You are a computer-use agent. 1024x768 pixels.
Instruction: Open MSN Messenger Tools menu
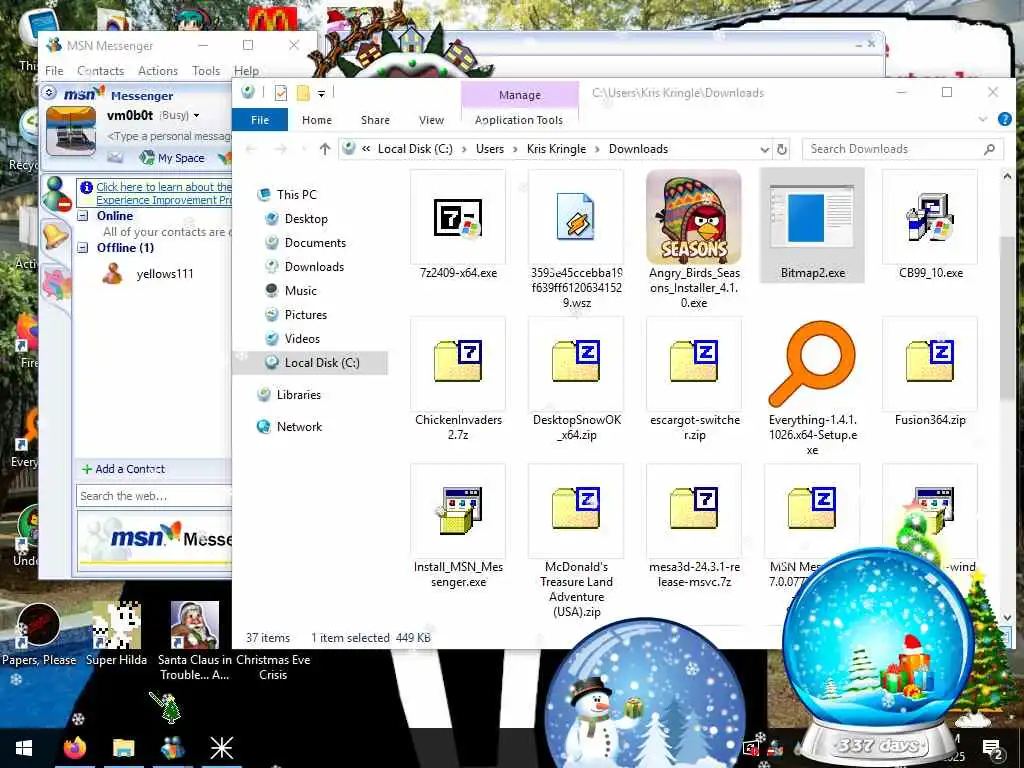pyautogui.click(x=206, y=71)
